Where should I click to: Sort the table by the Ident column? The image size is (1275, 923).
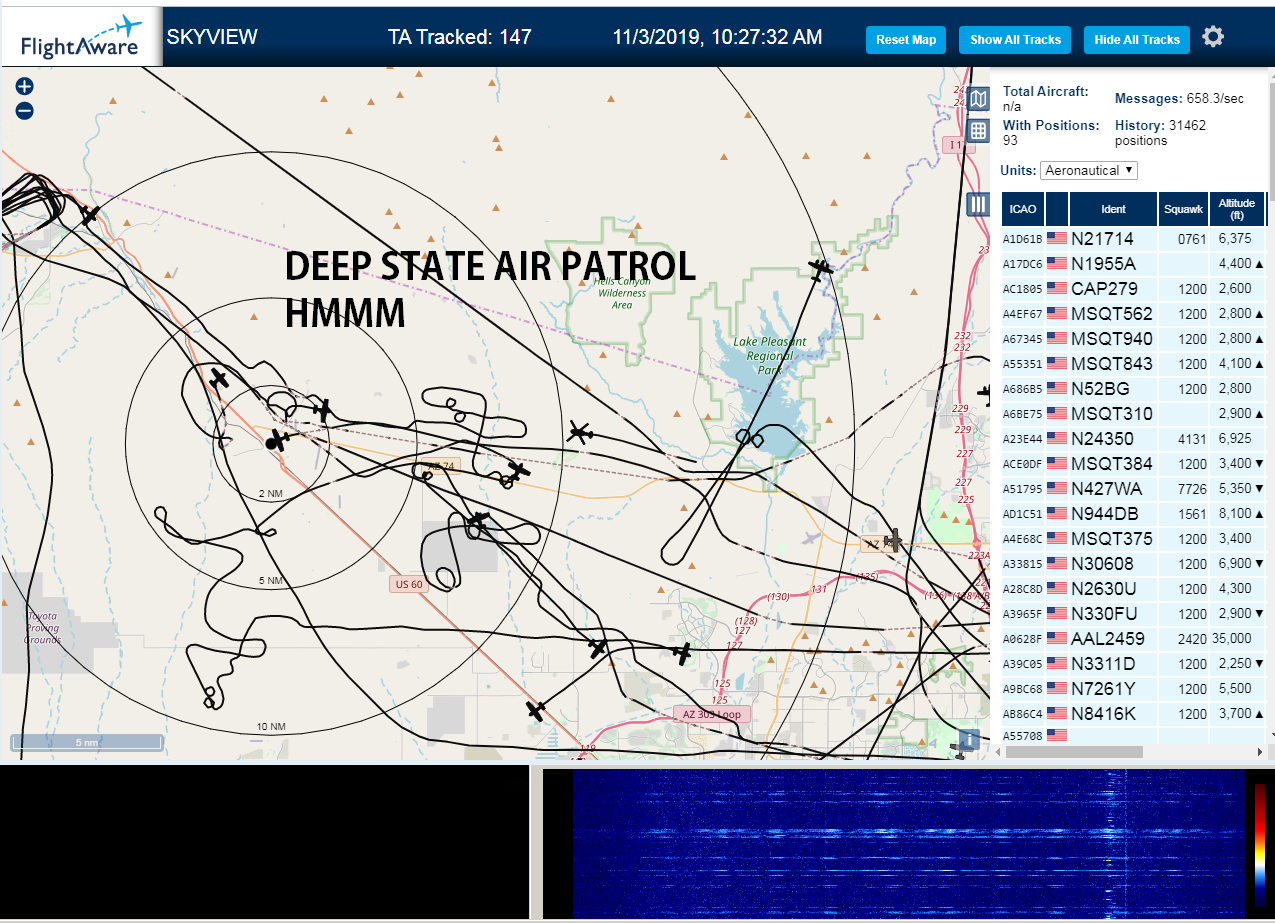(1113, 209)
